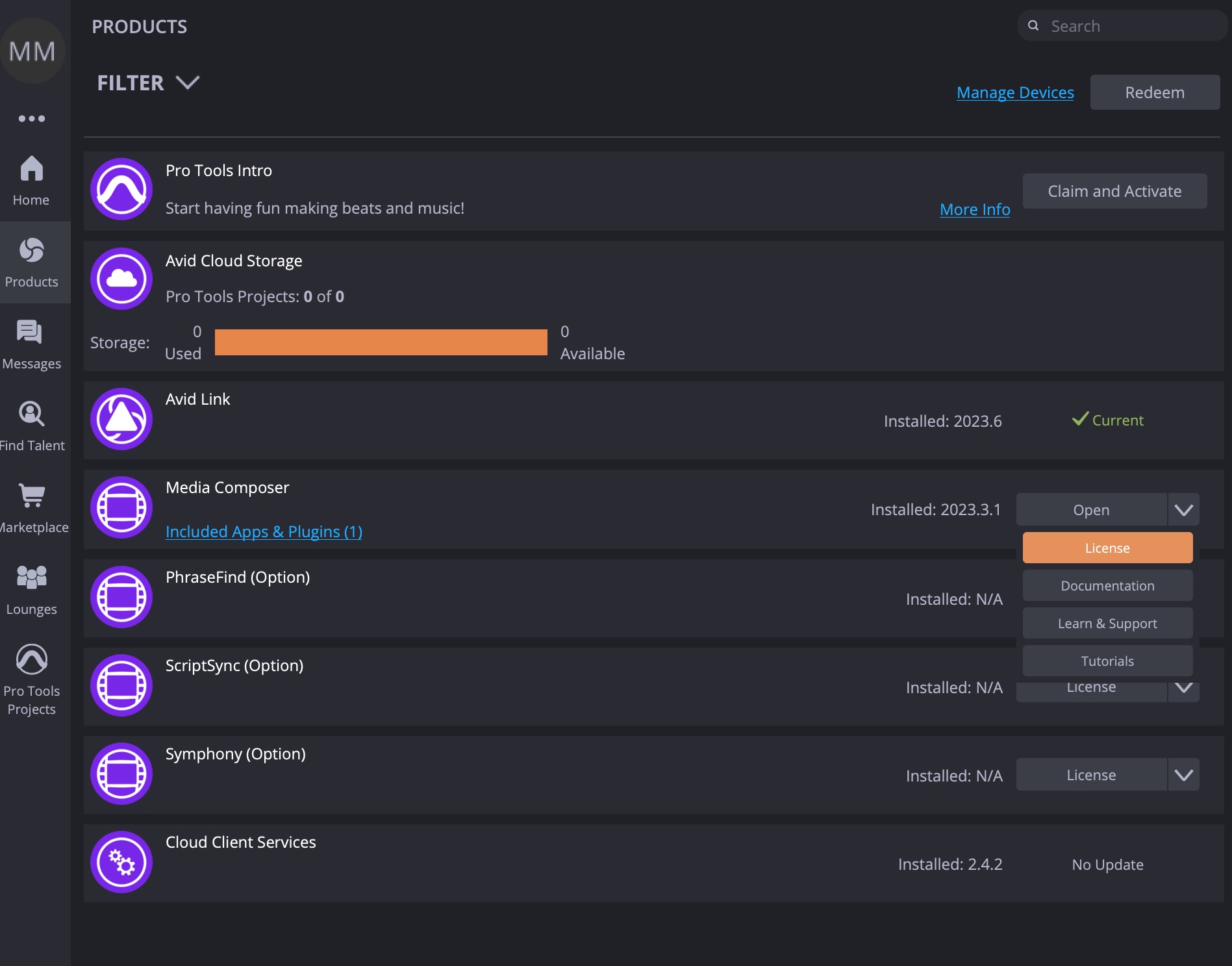
Task: Click the Cloud Client Services gears icon
Action: pyautogui.click(x=121, y=862)
